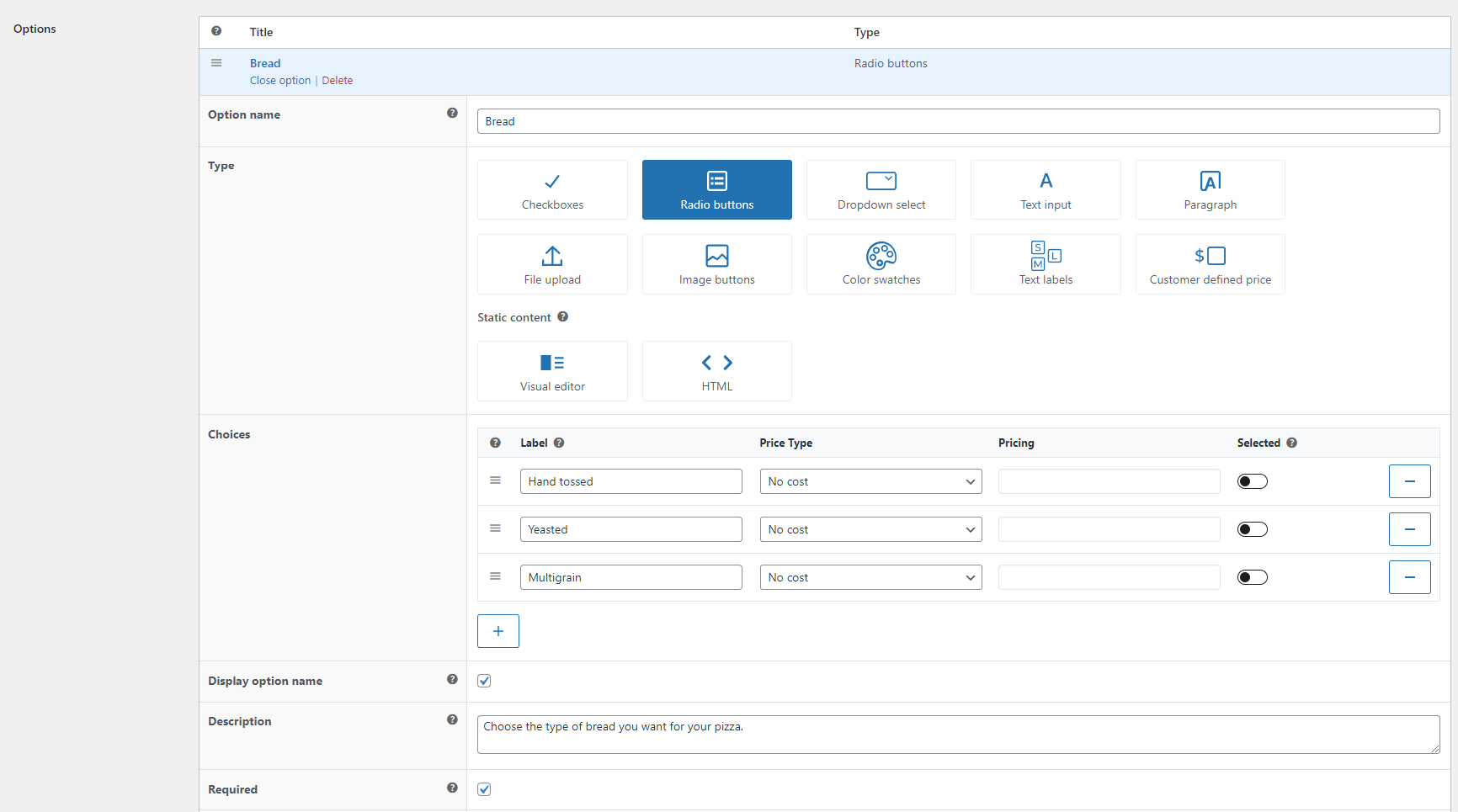The width and height of the screenshot is (1458, 812).
Task: Select the Image buttons type
Action: (716, 264)
